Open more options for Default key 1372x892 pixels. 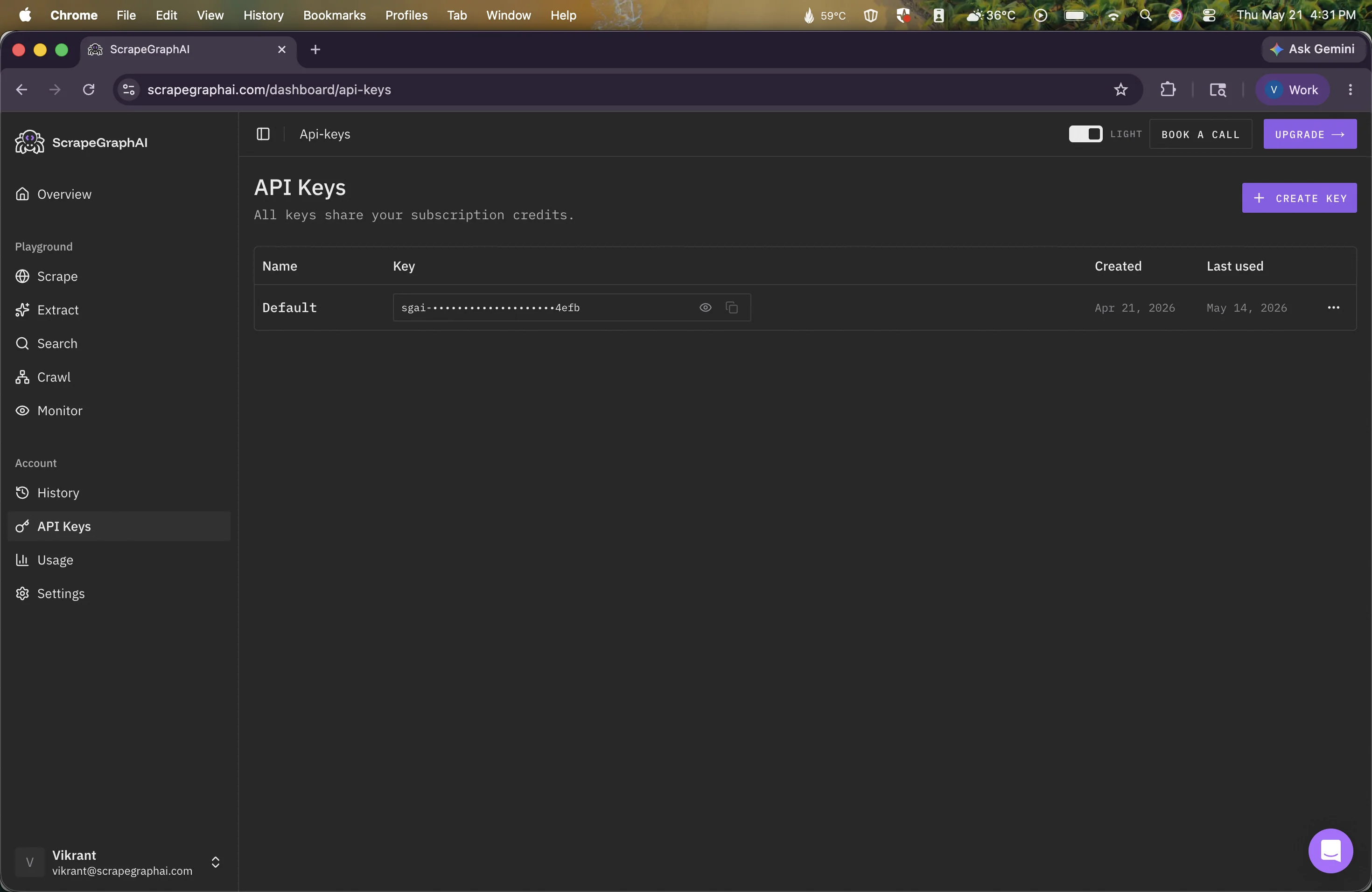point(1333,308)
